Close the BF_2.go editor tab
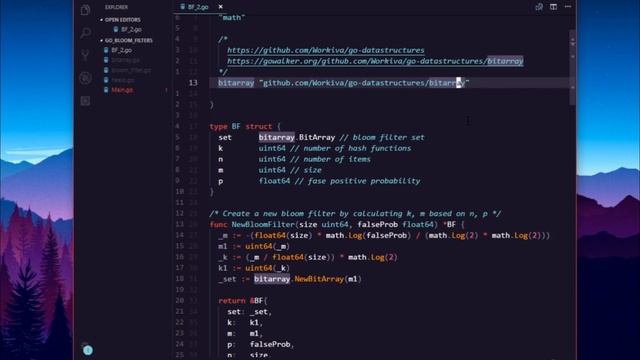640x360 pixels. pos(220,7)
